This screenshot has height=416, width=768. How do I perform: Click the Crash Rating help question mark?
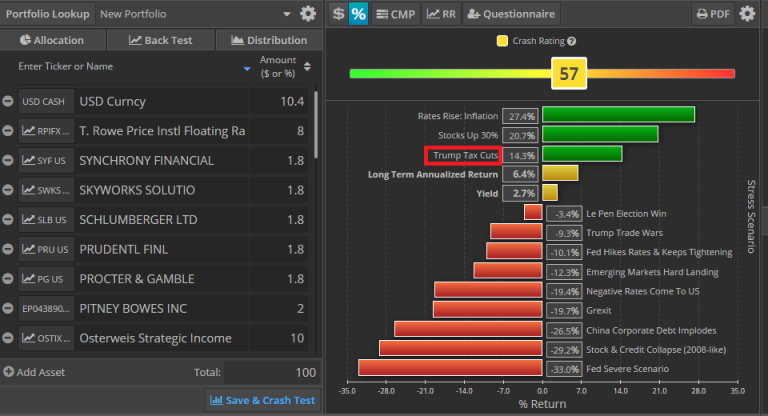click(x=572, y=41)
